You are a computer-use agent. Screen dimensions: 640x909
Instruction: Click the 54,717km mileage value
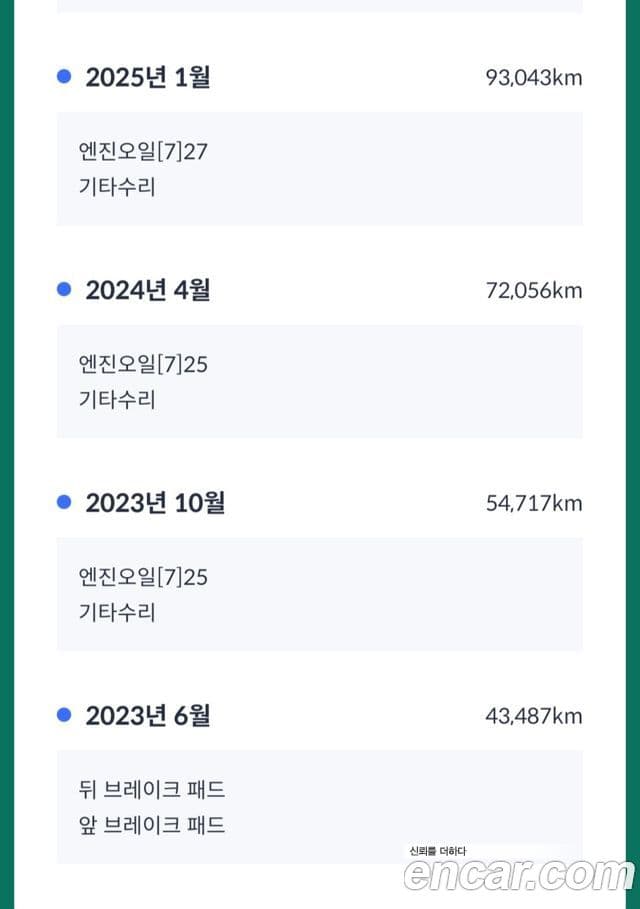click(534, 503)
